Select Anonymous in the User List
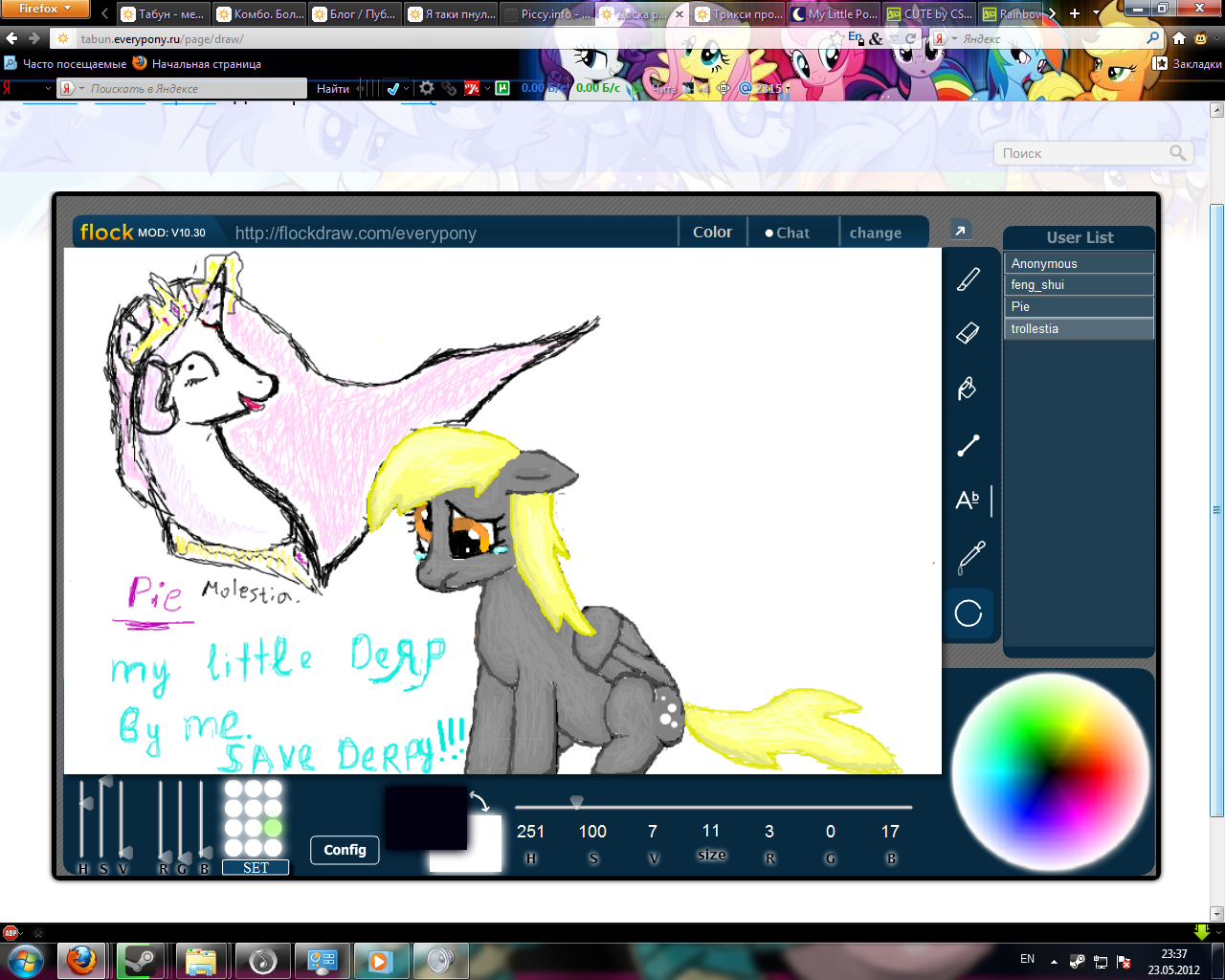Viewport: 1225px width, 980px height. [1079, 263]
